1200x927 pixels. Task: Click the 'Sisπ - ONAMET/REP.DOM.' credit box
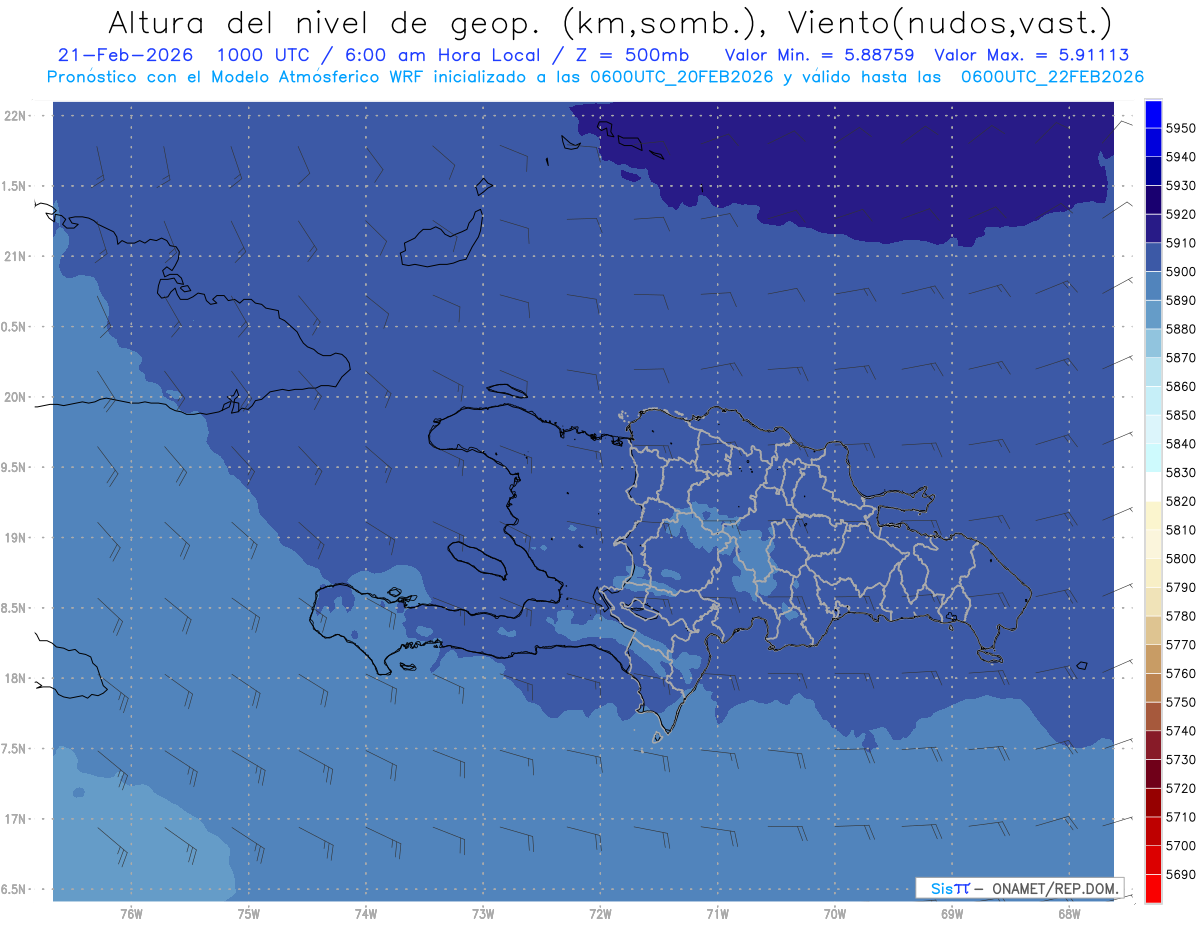(x=1020, y=888)
